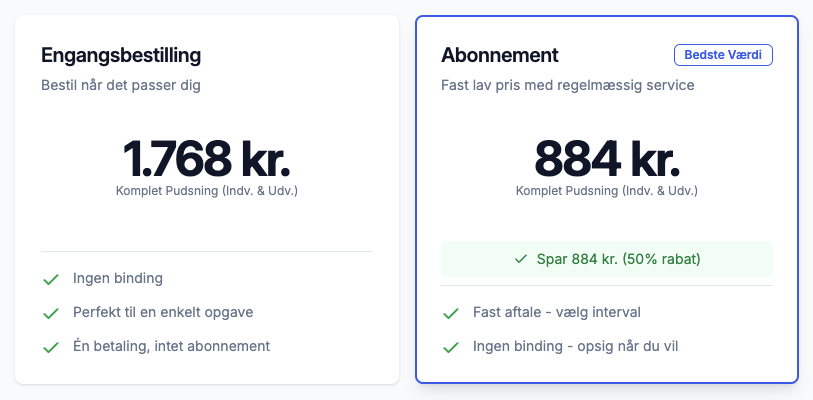Click the 1.768 kr. price
813x400 pixels.
coord(207,157)
